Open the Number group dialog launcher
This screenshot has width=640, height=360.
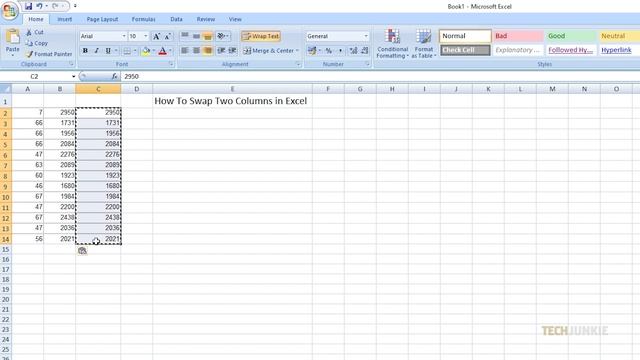[x=367, y=64]
